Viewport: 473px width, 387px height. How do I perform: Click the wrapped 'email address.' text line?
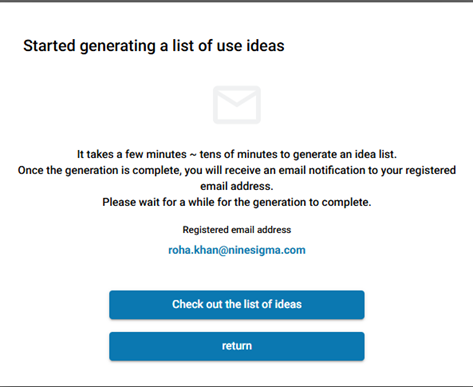pos(237,186)
